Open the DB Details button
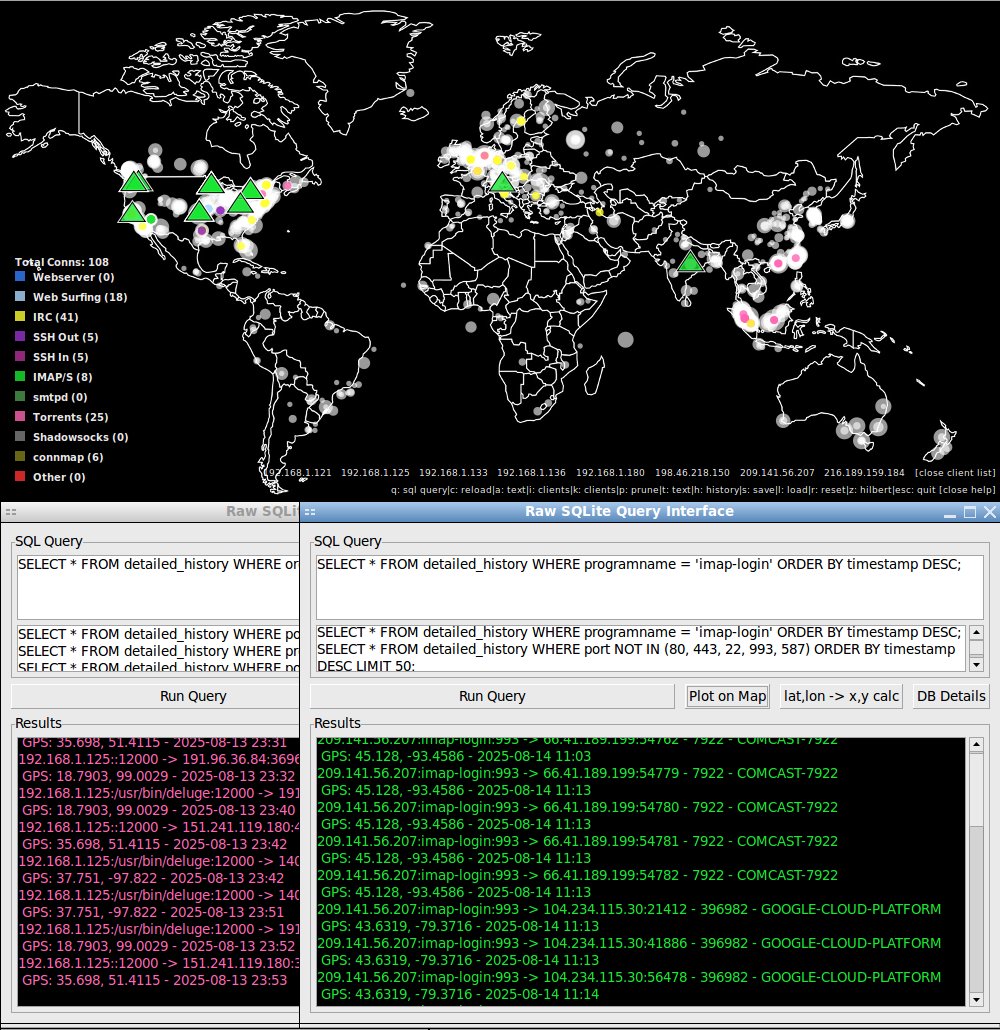Viewport: 1000px width, 1030px height. click(x=951, y=696)
